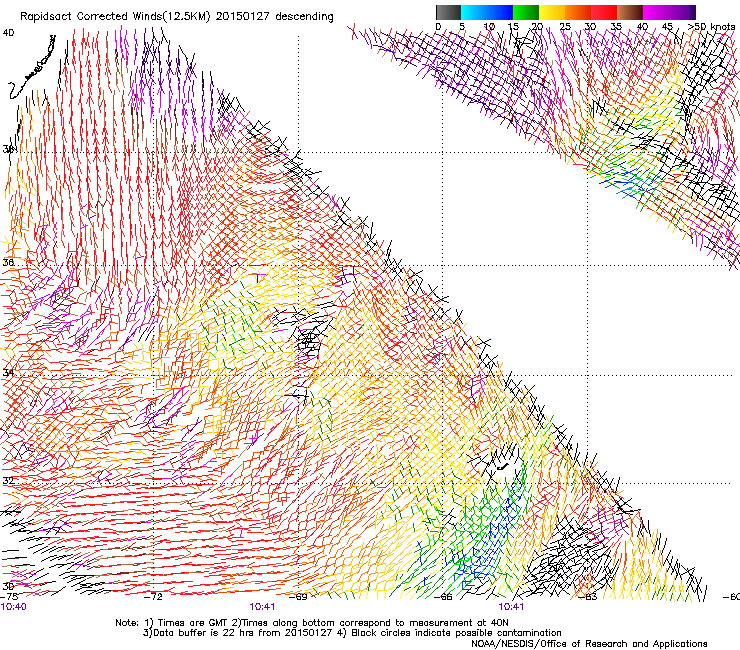This screenshot has width=740, height=650.
Task: Click the gray 0-5 knots legend swatch
Action: pos(448,12)
